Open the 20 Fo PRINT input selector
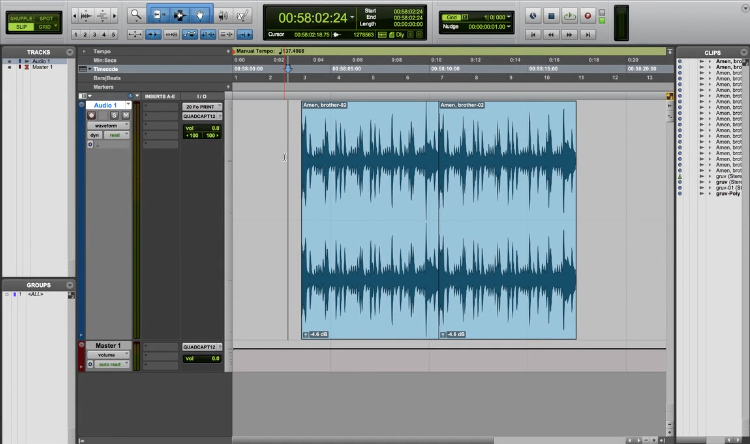Viewport: 750px width, 444px height. [x=202, y=107]
